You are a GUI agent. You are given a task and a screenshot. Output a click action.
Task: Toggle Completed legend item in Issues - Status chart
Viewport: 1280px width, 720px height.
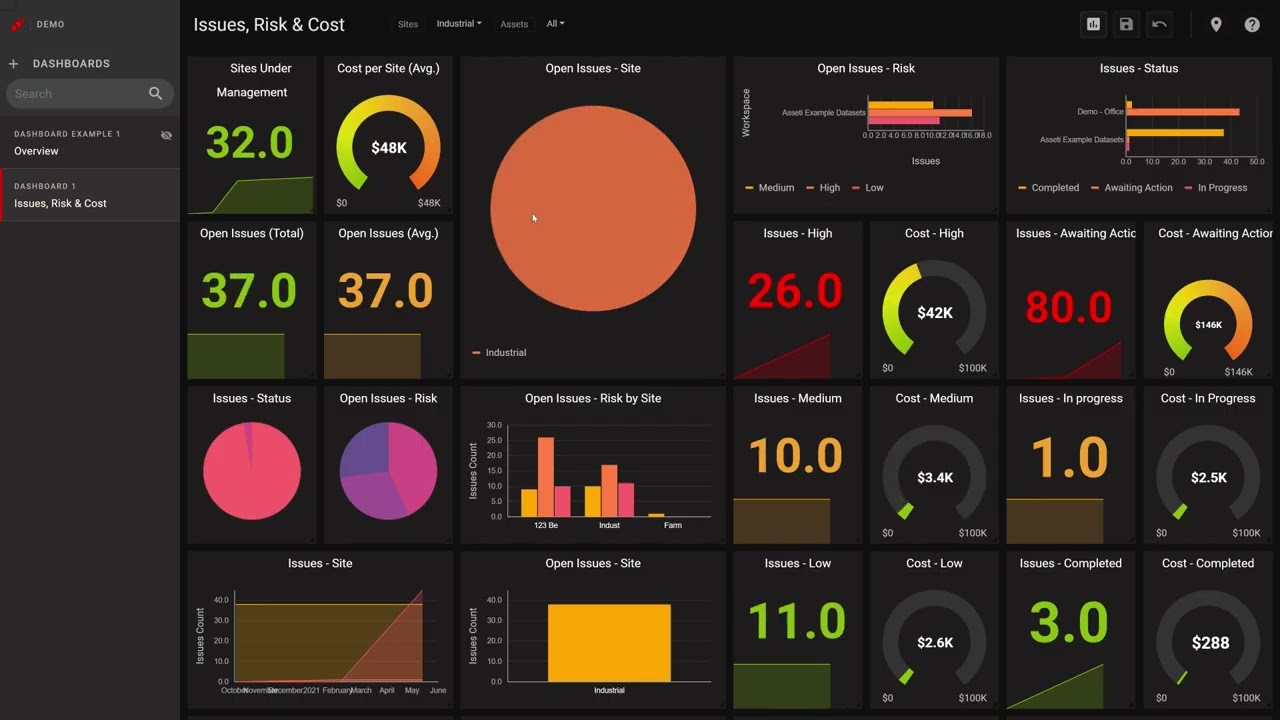click(x=1048, y=188)
